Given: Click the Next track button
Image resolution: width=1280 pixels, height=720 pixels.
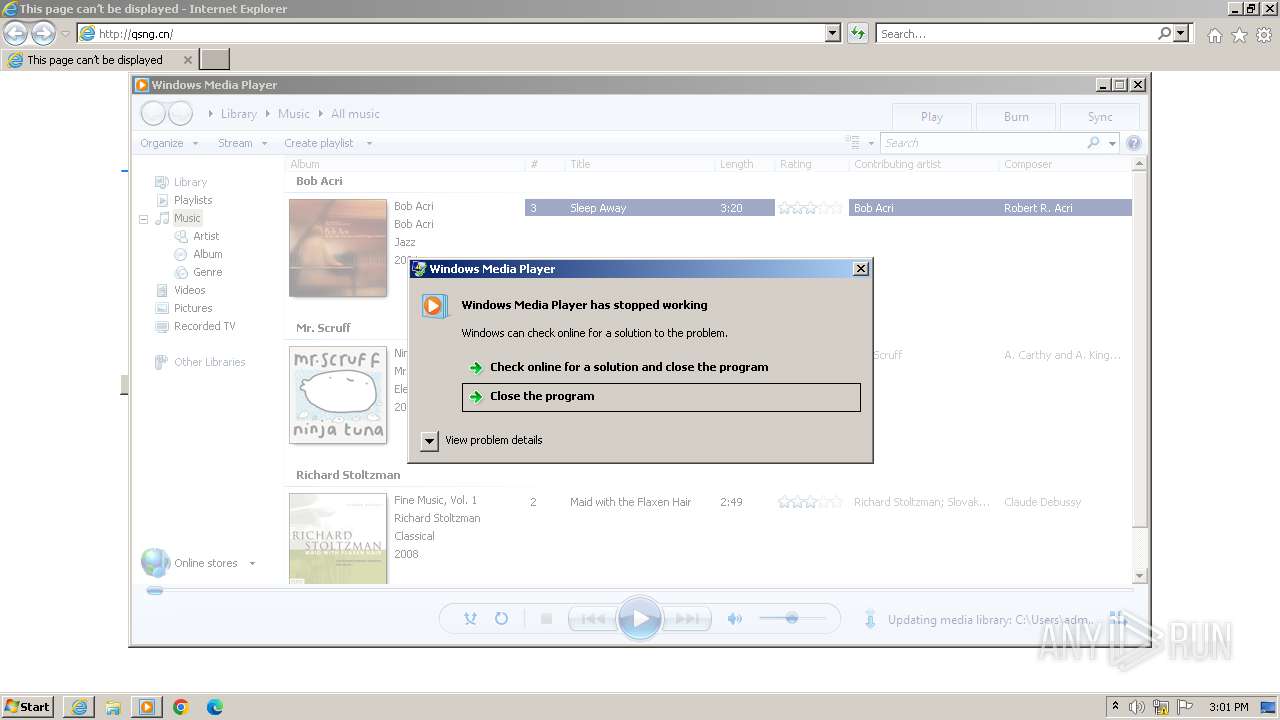Looking at the screenshot, I should coord(687,619).
